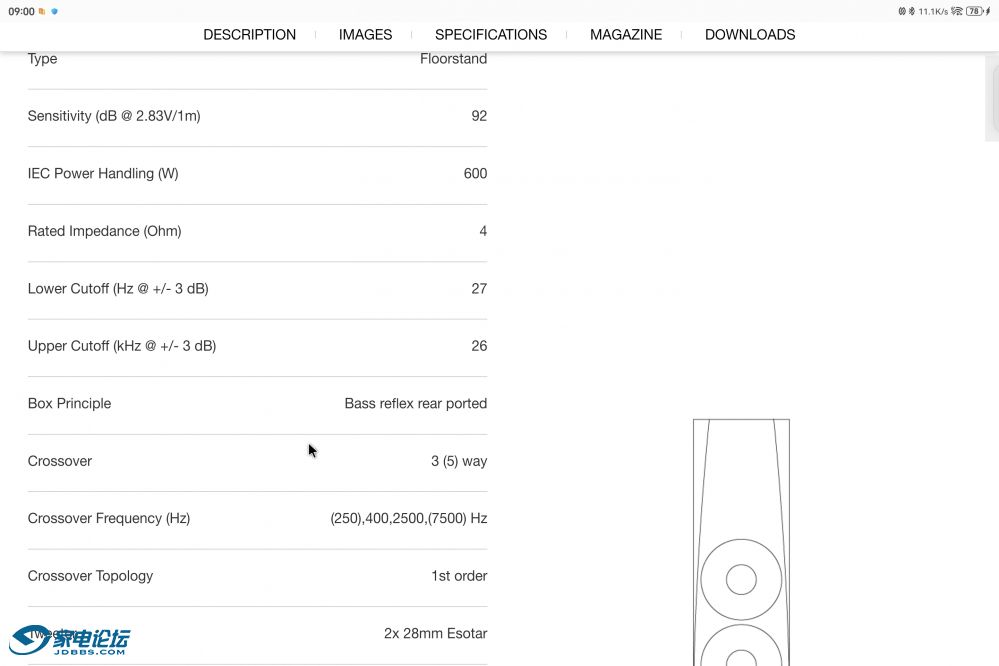The height and width of the screenshot is (666, 999).
Task: Tap the charging bolt icon
Action: point(988,11)
